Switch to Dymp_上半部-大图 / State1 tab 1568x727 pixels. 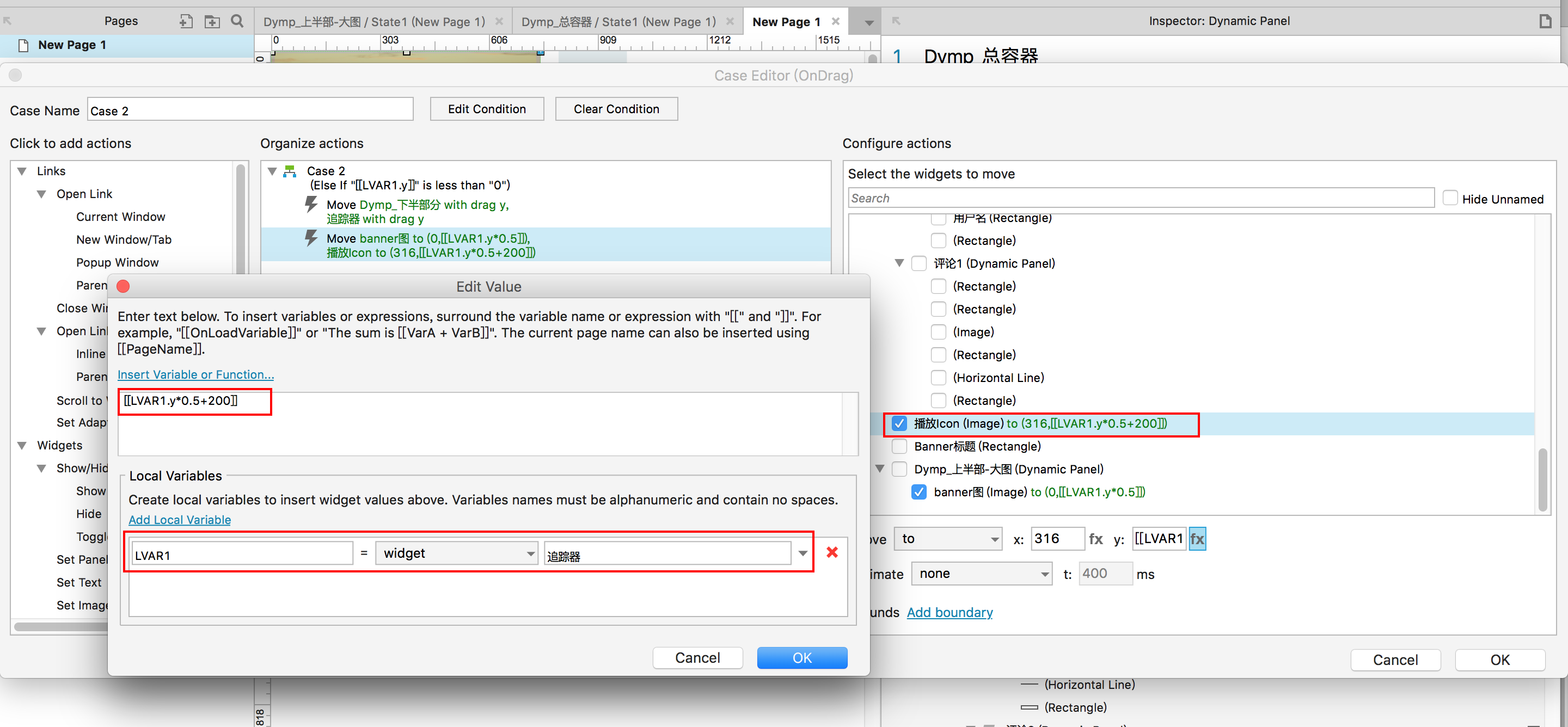[373, 22]
